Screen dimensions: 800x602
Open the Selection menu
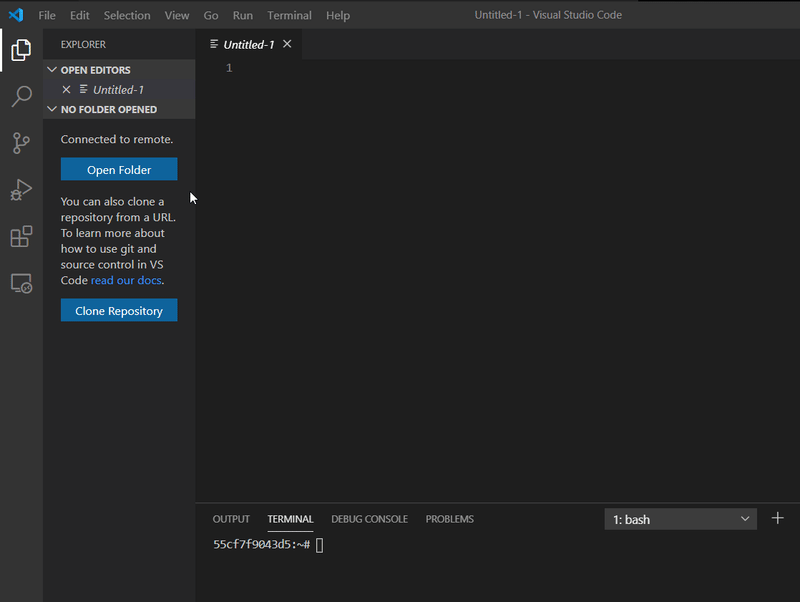[127, 15]
